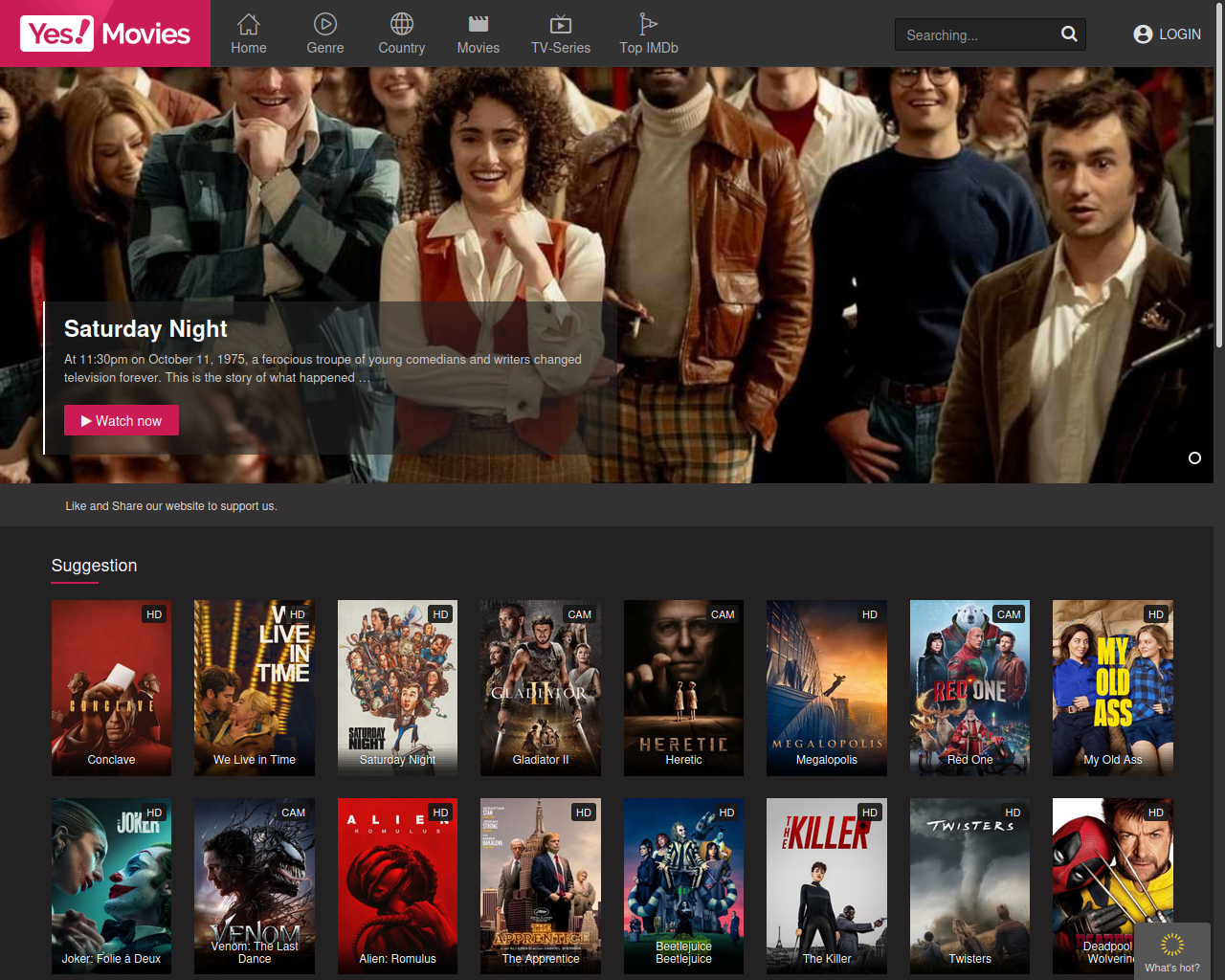The image size is (1225, 980).
Task: Open the Venom: The Last Dance poster
Action: [255, 886]
